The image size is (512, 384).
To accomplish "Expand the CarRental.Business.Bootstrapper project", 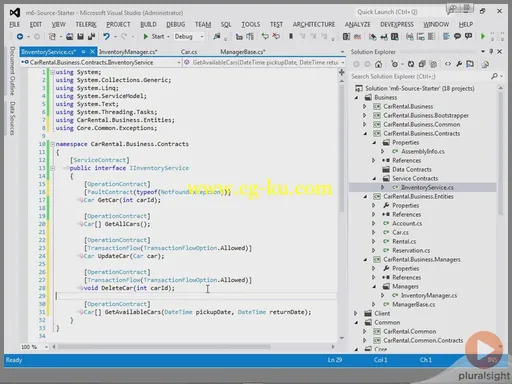I will coord(365,115).
